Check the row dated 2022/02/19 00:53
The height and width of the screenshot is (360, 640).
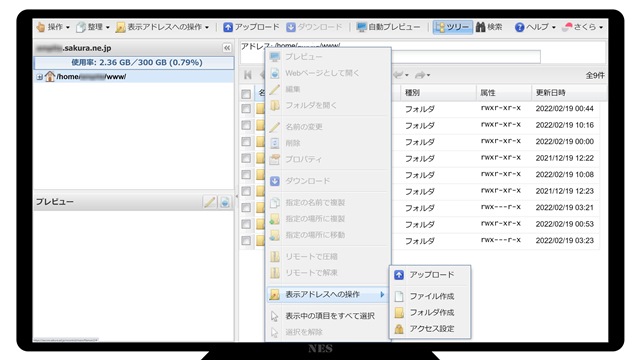point(246,224)
